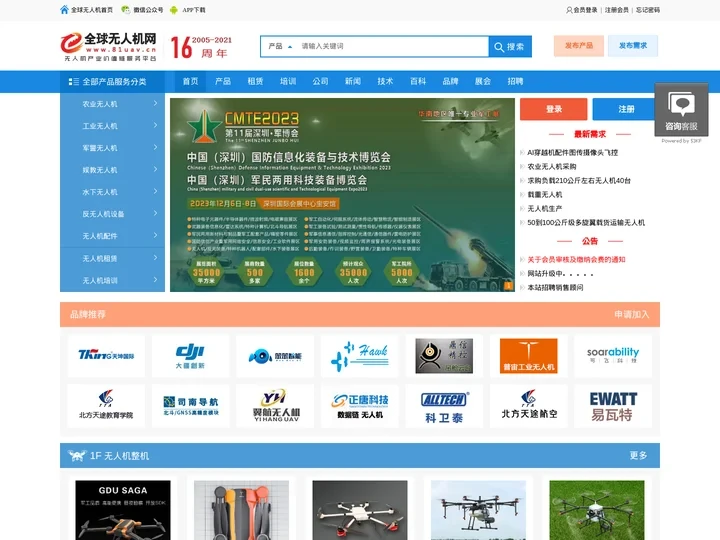720x540 pixels.
Task: Open the CMTE2023 exhibition banner
Action: [x=343, y=195]
